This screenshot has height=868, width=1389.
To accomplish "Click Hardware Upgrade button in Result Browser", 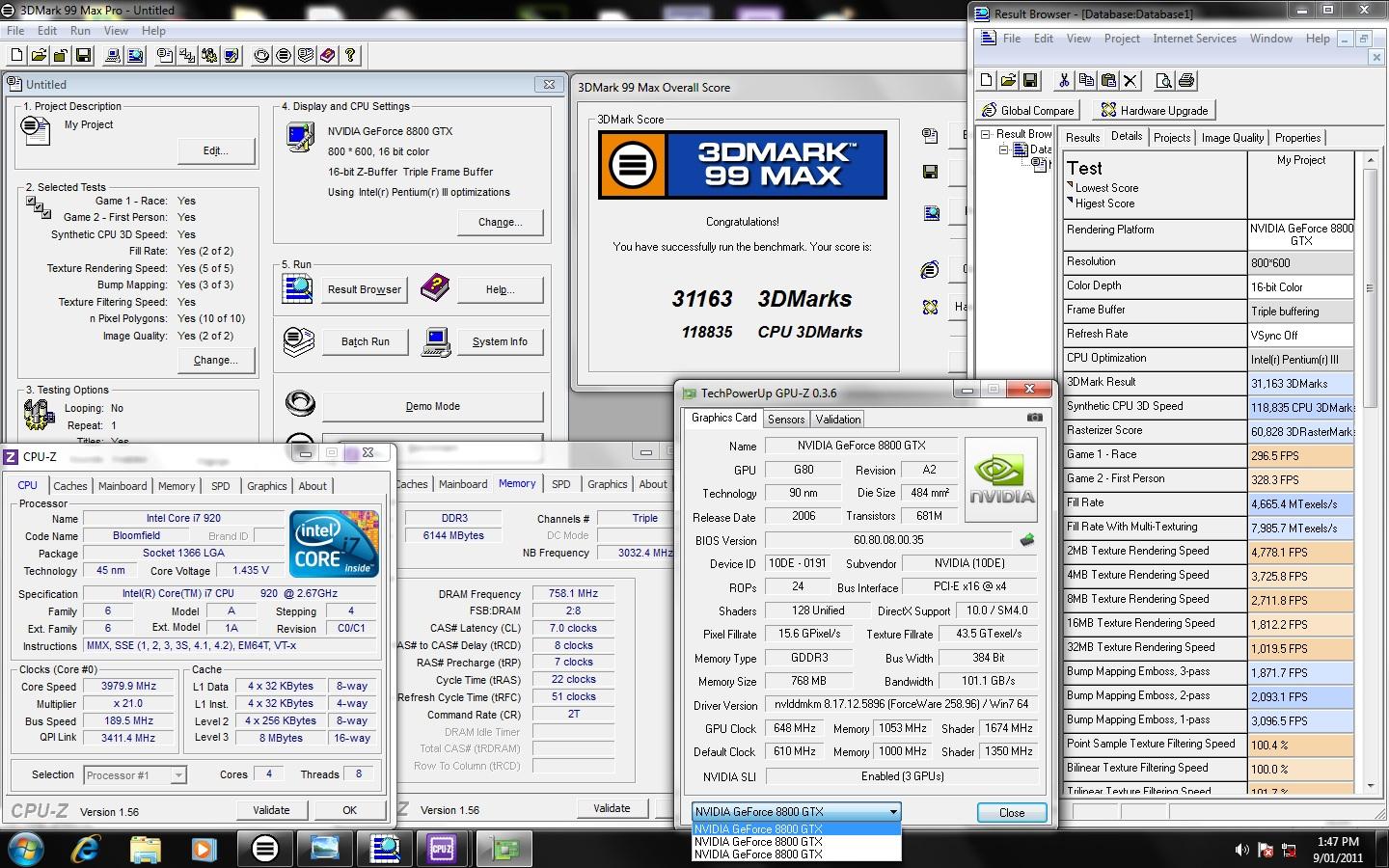I will pos(1155,110).
